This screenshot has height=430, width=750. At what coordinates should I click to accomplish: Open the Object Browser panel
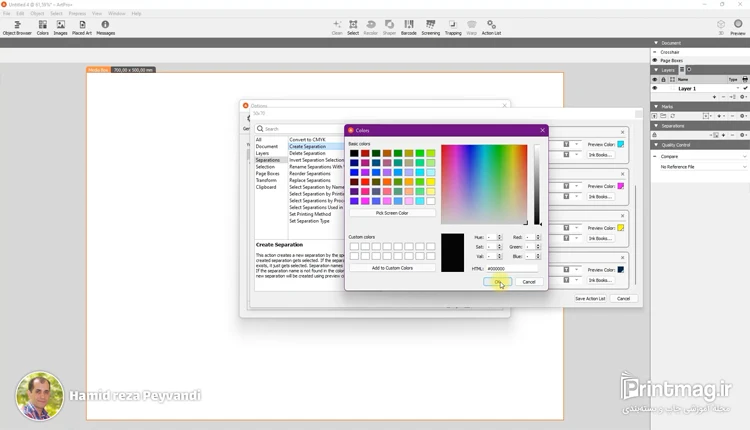coord(17,28)
